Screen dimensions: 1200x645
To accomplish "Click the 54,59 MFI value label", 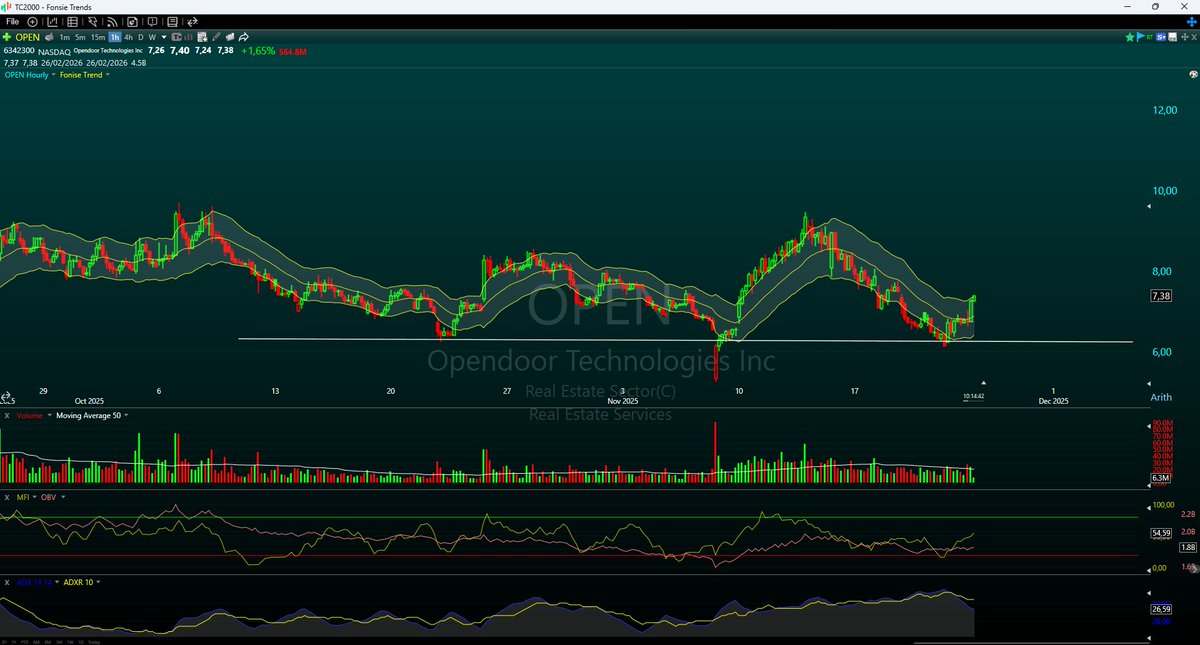I will (x=1161, y=533).
